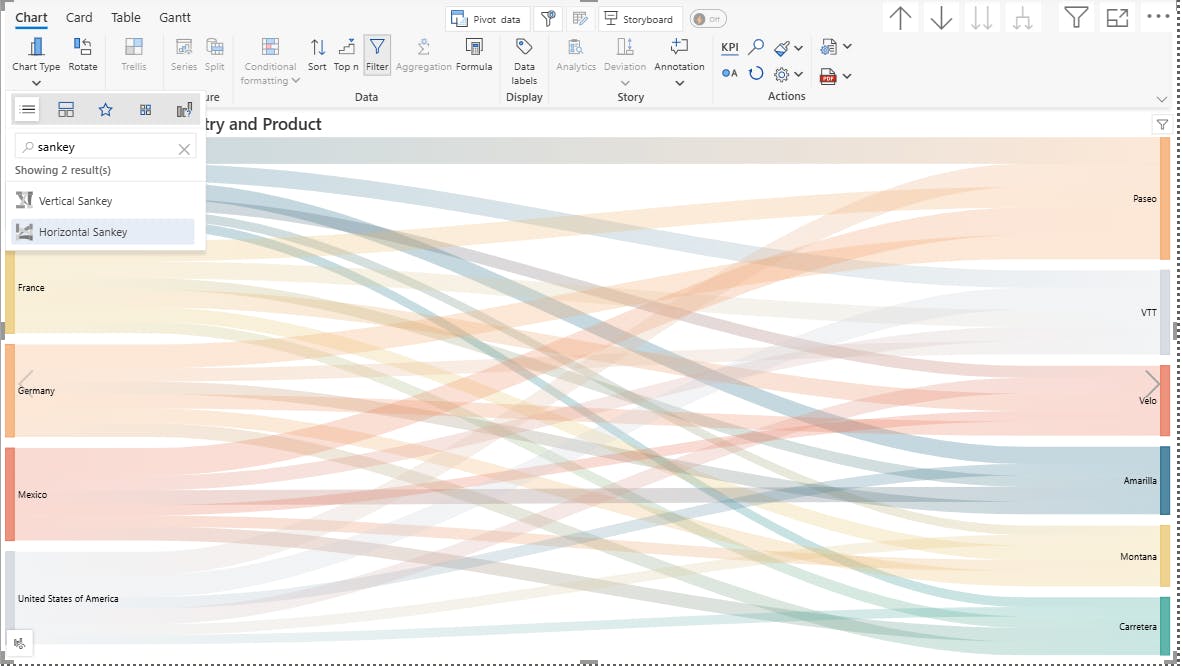
Task: Click the edit grid icon beside Storyboard
Action: [580, 19]
